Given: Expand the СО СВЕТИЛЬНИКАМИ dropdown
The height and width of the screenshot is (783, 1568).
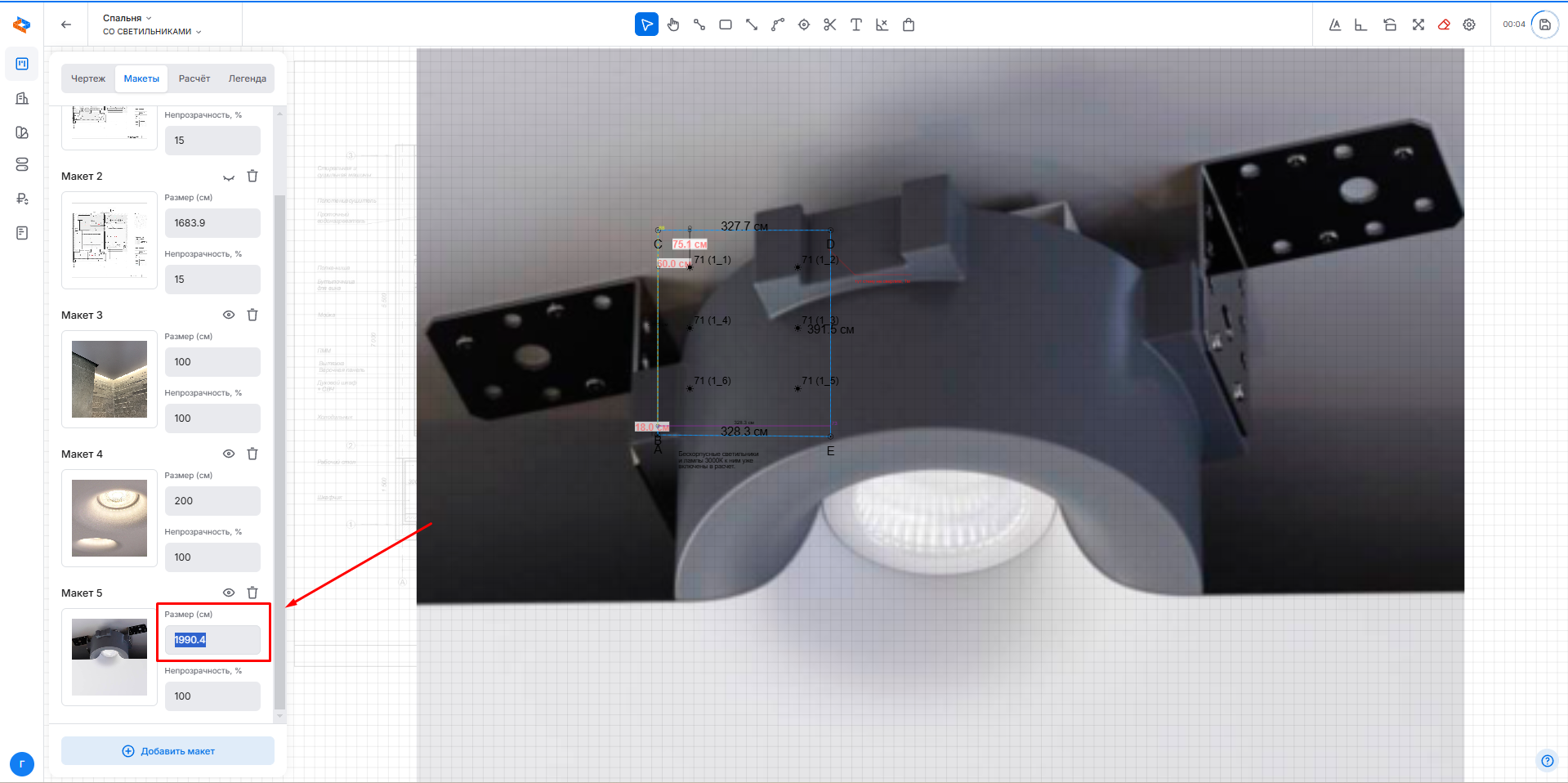Looking at the screenshot, I should click(x=151, y=32).
